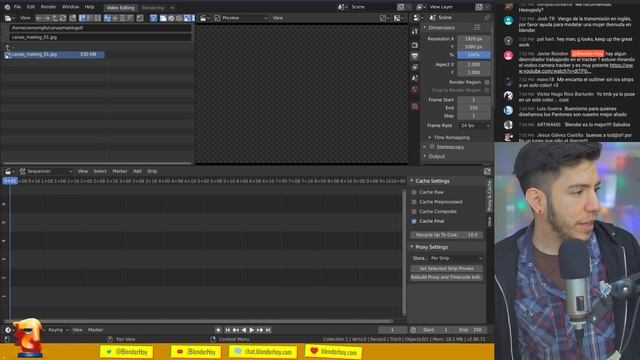Open the Preview display mode dropdown
This screenshot has width=640, height=360.
tap(241, 18)
